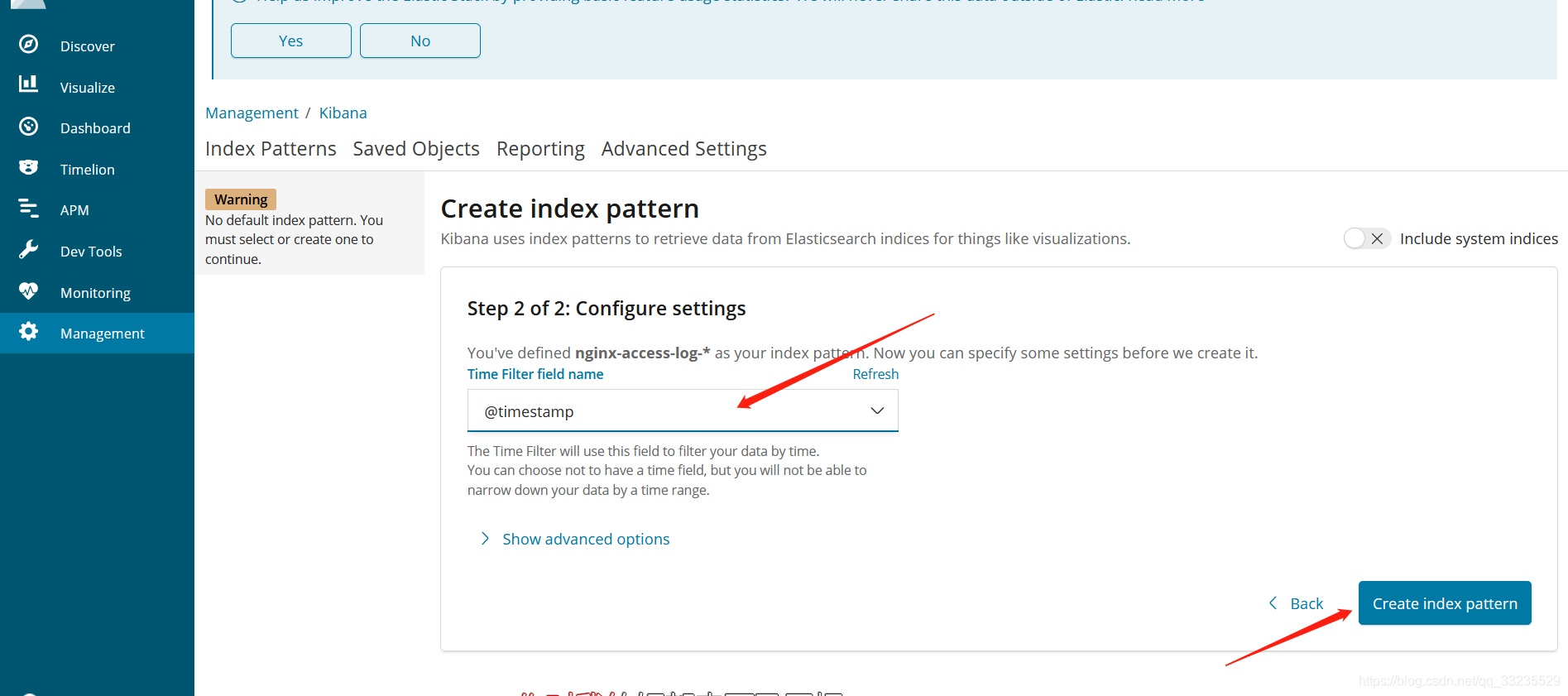Click Step 2 of 2 heading
This screenshot has height=696, width=1568.
point(607,309)
